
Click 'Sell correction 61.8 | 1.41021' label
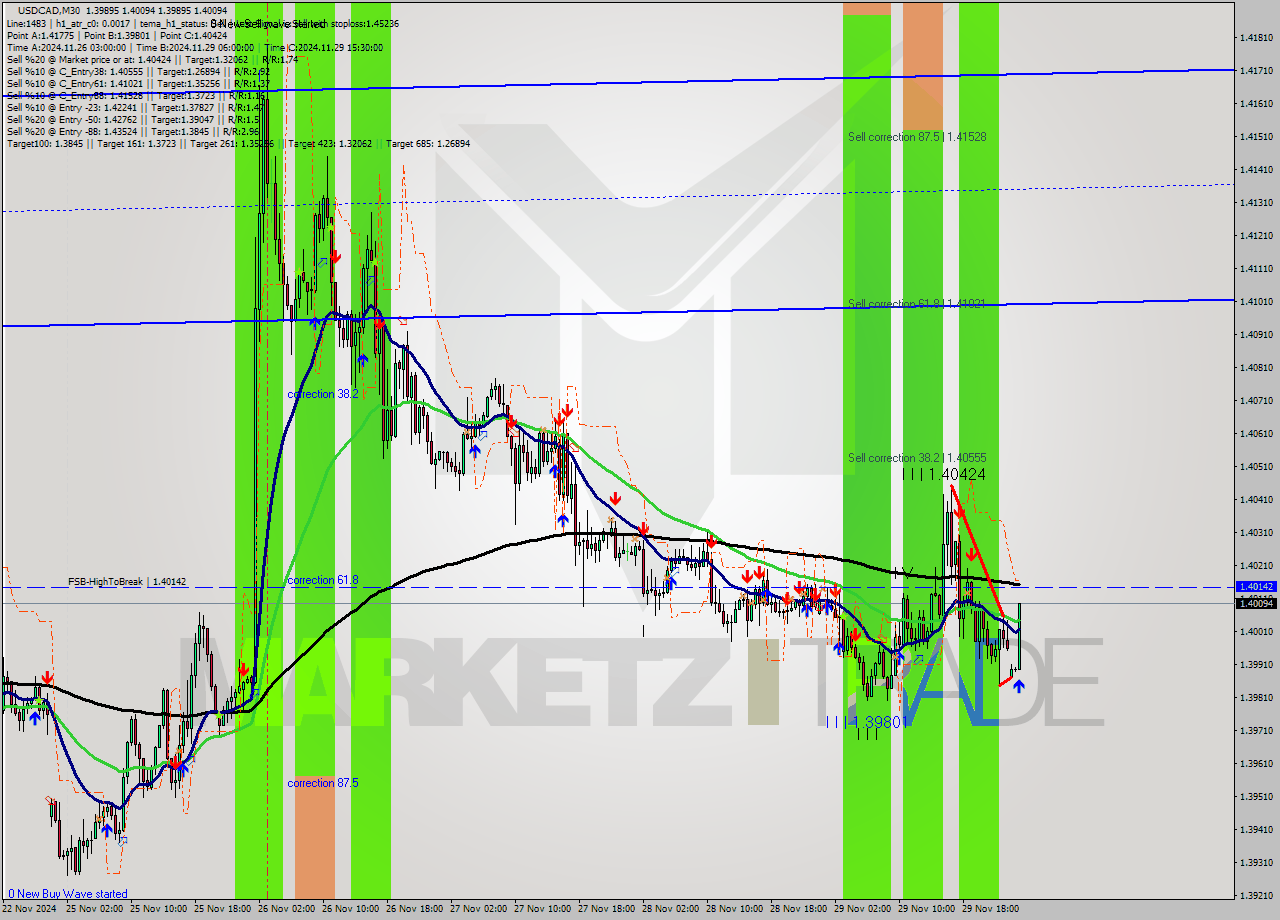[917, 303]
